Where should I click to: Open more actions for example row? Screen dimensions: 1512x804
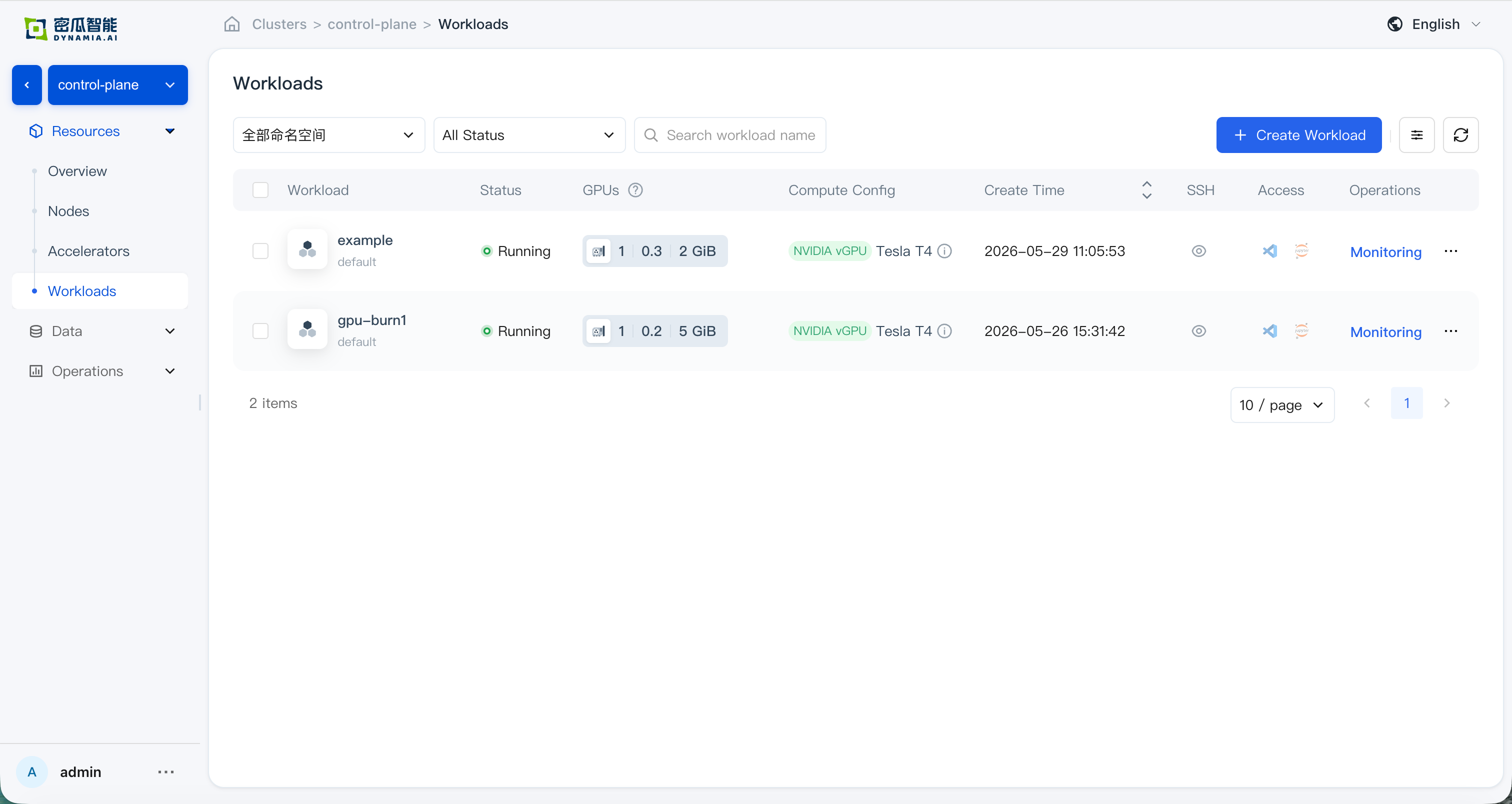coord(1450,251)
